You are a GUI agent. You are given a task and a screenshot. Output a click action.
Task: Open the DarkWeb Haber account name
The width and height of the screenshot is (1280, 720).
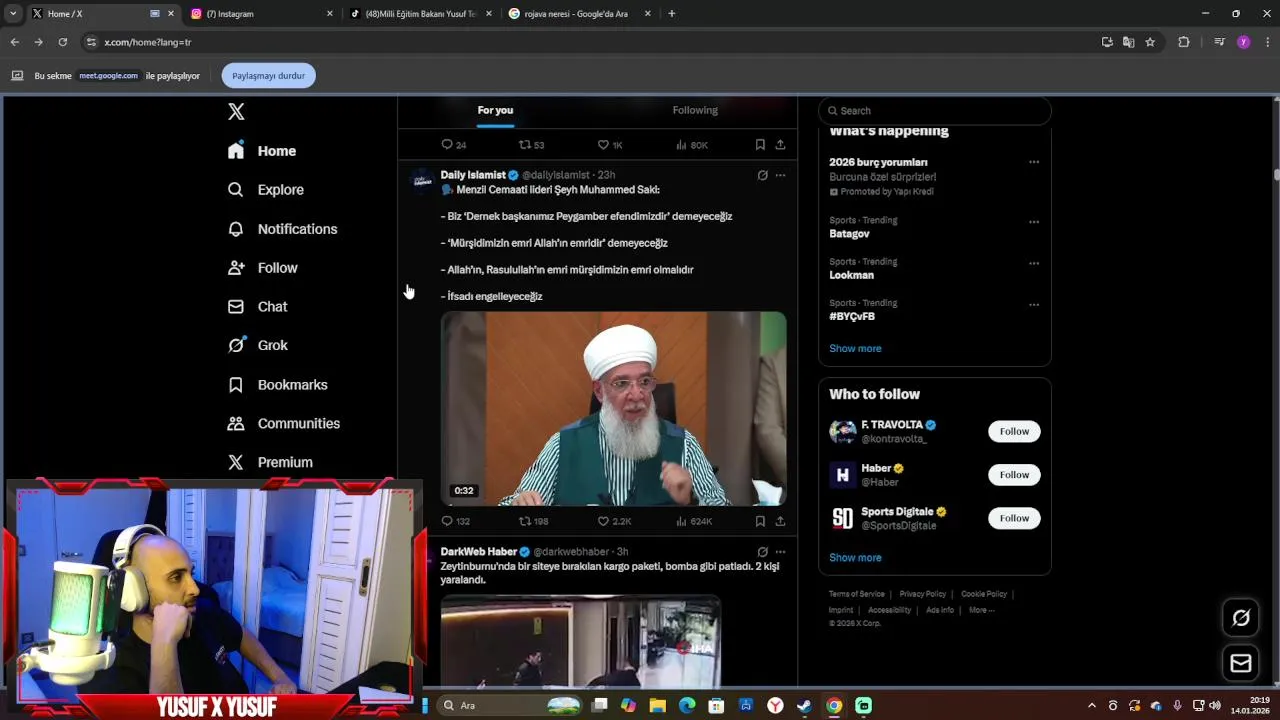point(479,552)
